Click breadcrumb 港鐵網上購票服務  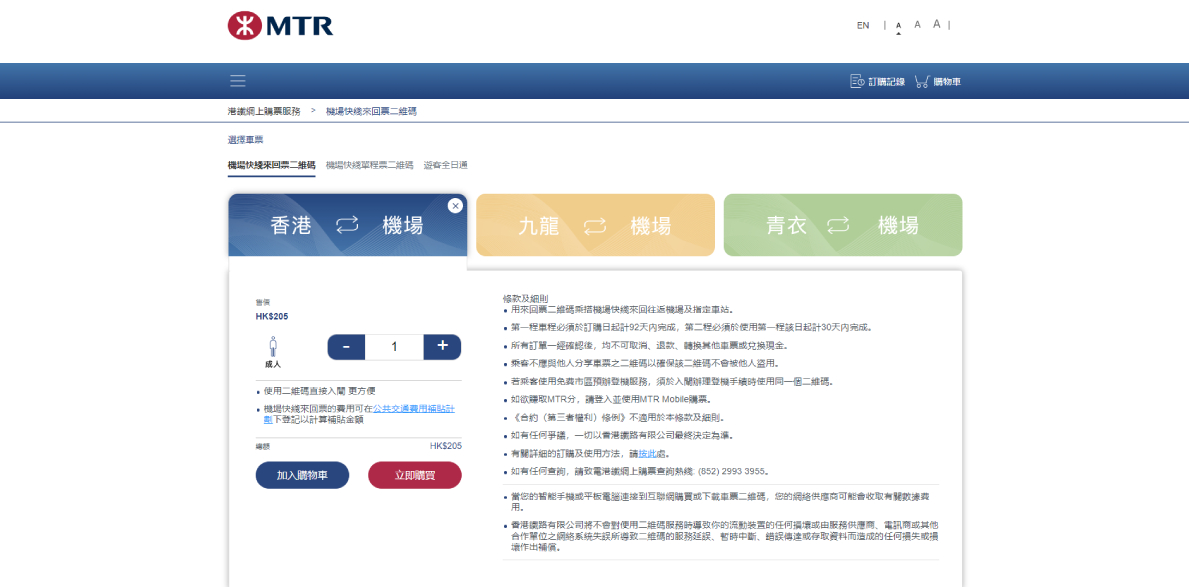264,111
